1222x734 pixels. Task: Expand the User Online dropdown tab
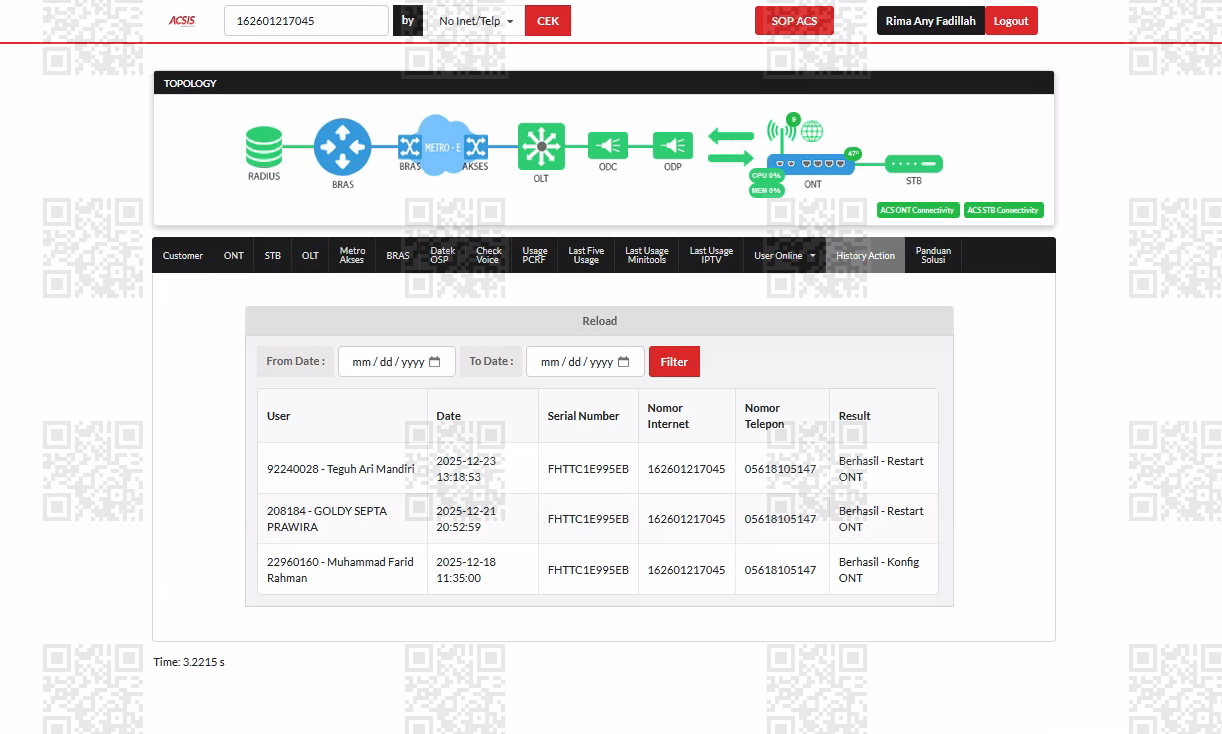pos(784,256)
